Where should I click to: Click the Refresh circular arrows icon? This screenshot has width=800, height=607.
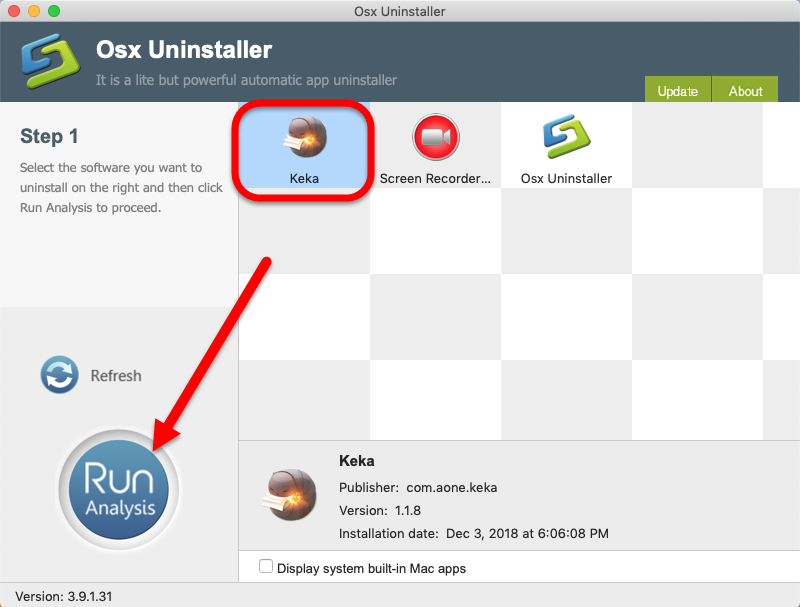click(60, 375)
